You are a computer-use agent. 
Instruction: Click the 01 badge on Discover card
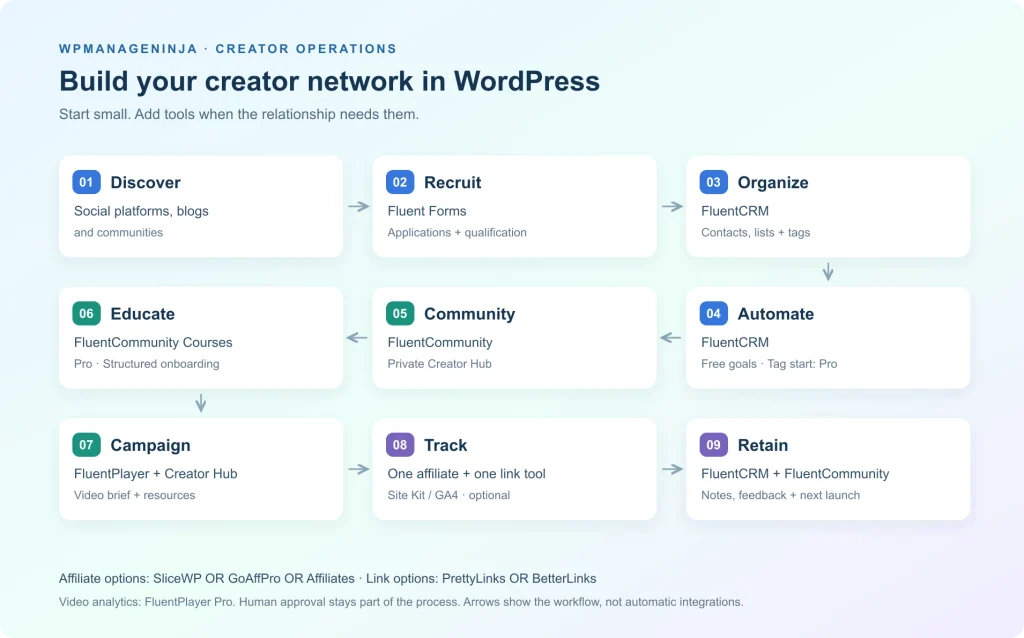click(x=86, y=182)
